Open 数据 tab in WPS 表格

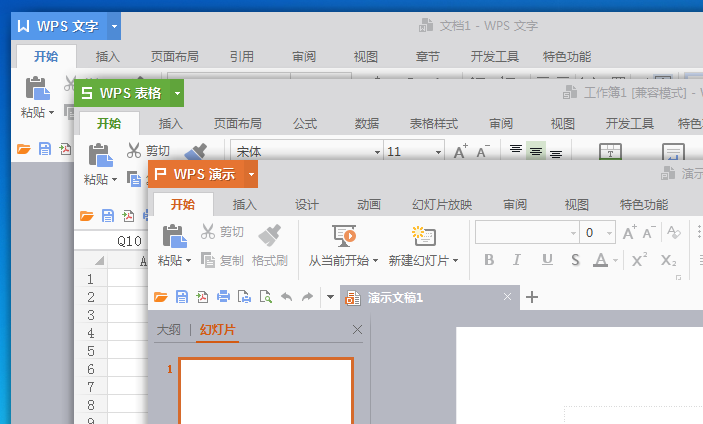[x=367, y=124]
